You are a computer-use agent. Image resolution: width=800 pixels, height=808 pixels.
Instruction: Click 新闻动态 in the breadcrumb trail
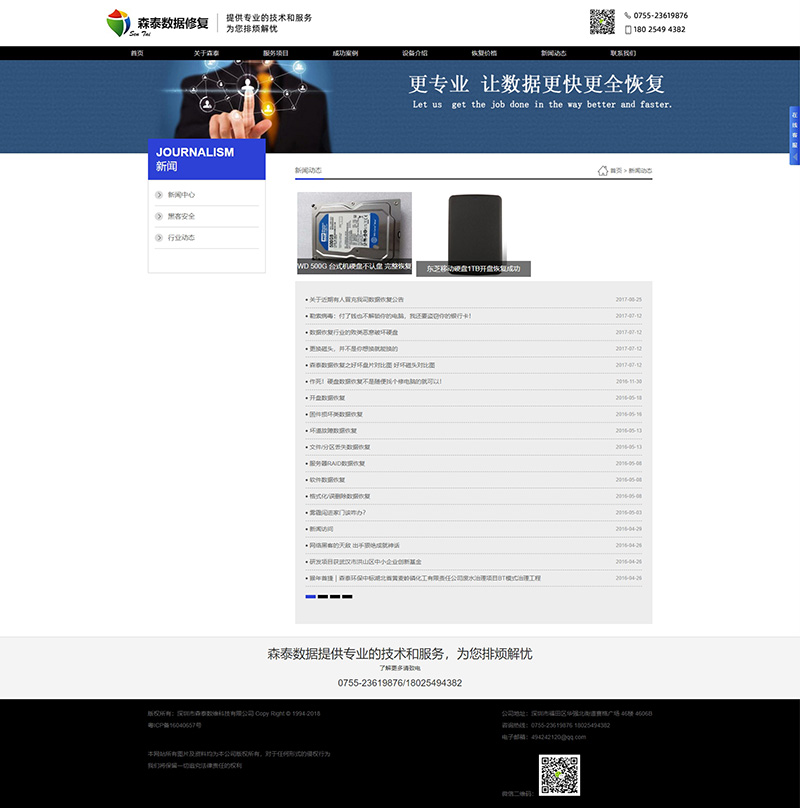point(638,171)
